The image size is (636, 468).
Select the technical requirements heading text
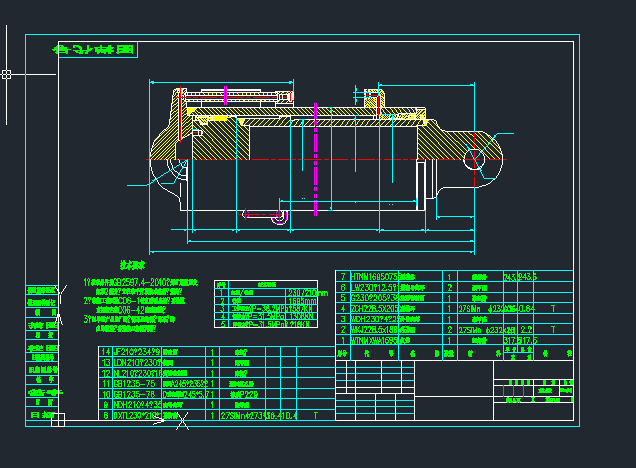coord(133,266)
